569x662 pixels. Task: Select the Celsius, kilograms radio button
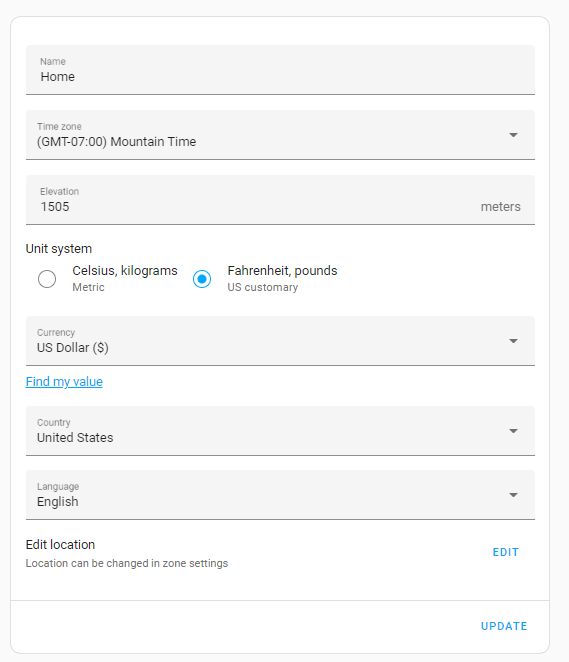coord(47,279)
